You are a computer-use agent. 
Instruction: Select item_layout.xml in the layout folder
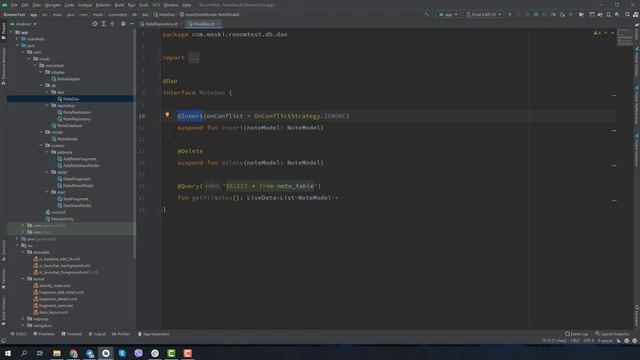51,312
